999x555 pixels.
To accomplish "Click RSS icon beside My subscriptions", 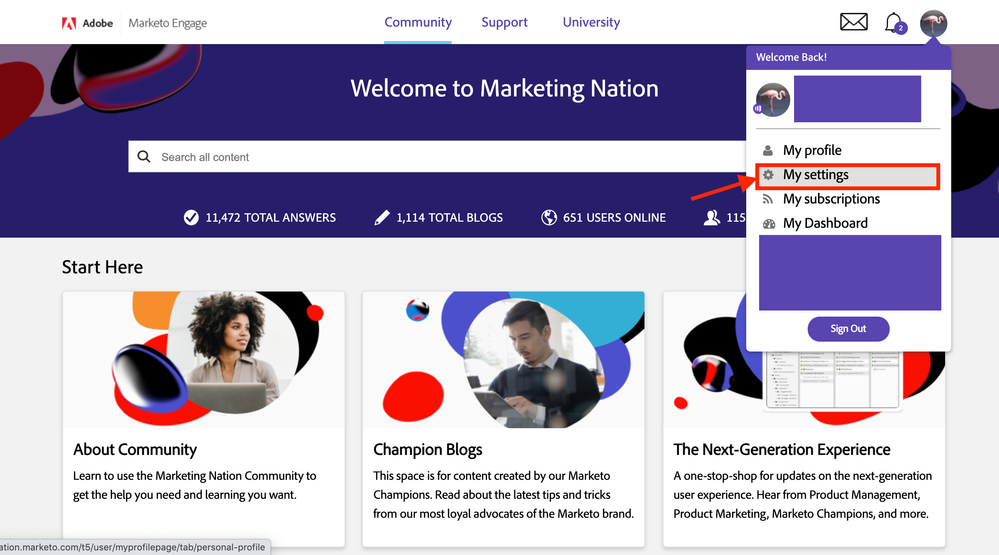I will click(x=768, y=199).
